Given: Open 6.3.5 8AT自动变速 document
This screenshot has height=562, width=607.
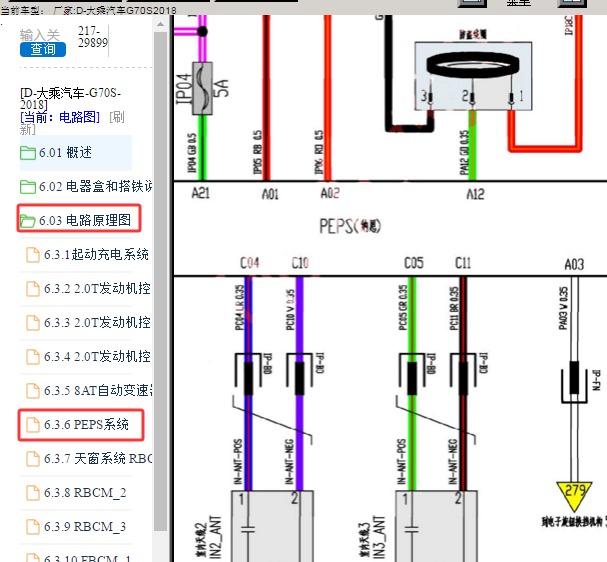Looking at the screenshot, I should [x=89, y=391].
